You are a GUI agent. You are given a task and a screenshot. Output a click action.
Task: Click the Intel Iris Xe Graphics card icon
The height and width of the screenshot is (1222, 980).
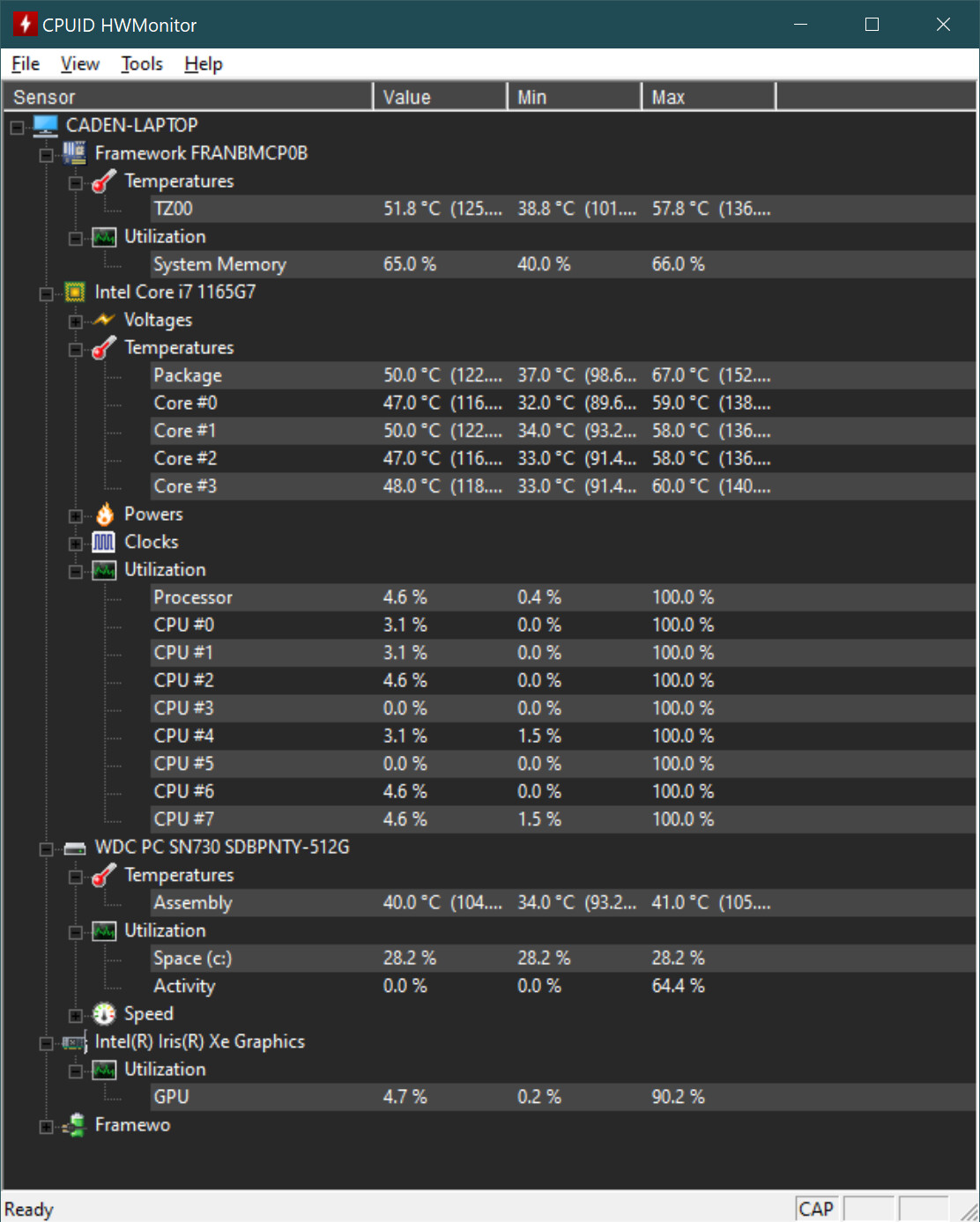pyautogui.click(x=75, y=1042)
